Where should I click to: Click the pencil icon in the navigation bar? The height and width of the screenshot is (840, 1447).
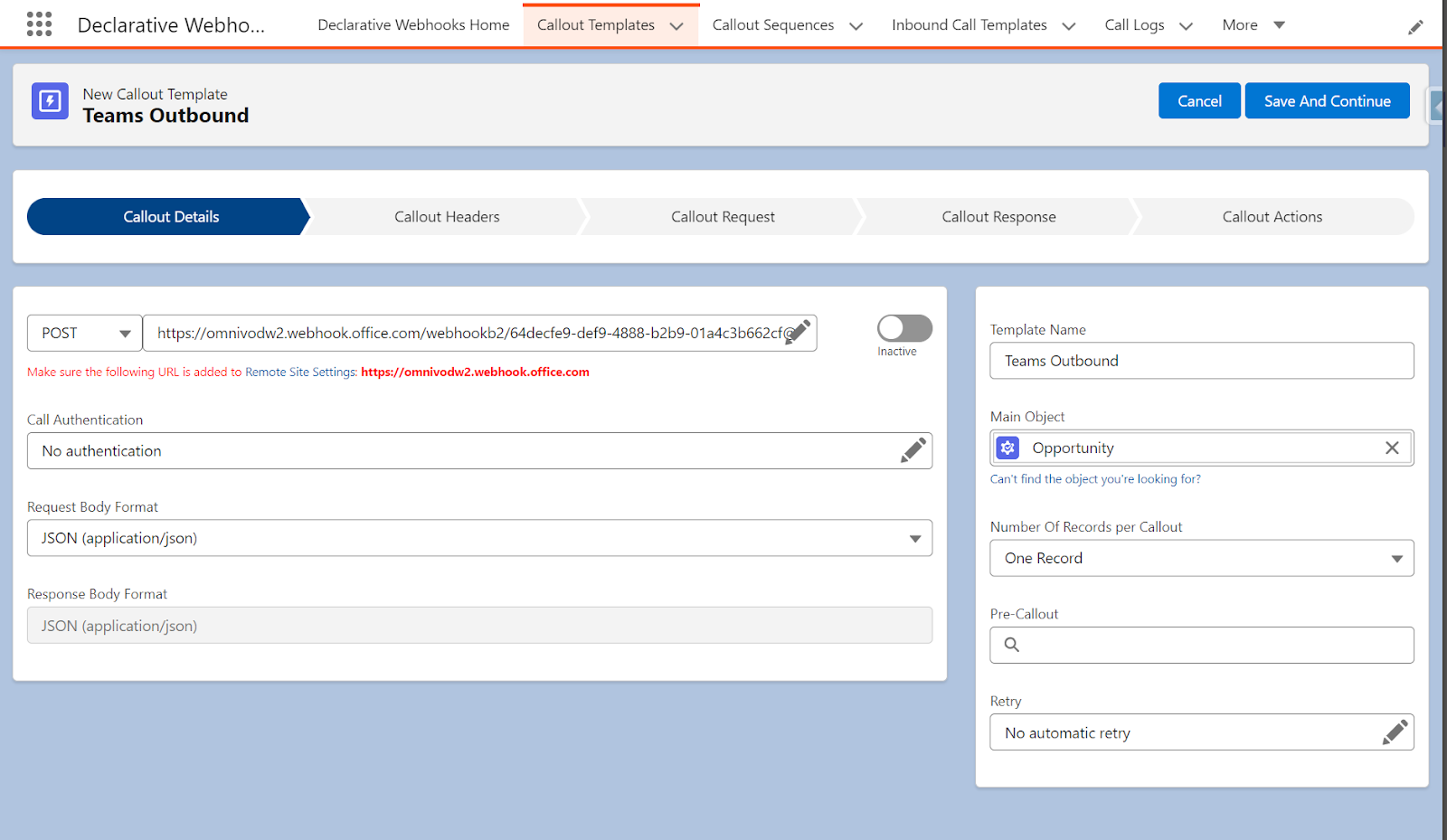click(x=1415, y=27)
